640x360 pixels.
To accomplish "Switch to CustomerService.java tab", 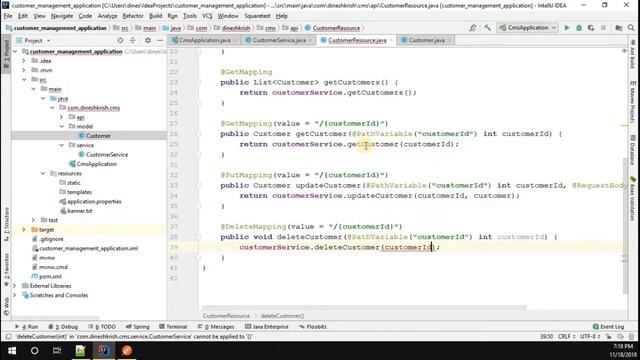I will [279, 40].
